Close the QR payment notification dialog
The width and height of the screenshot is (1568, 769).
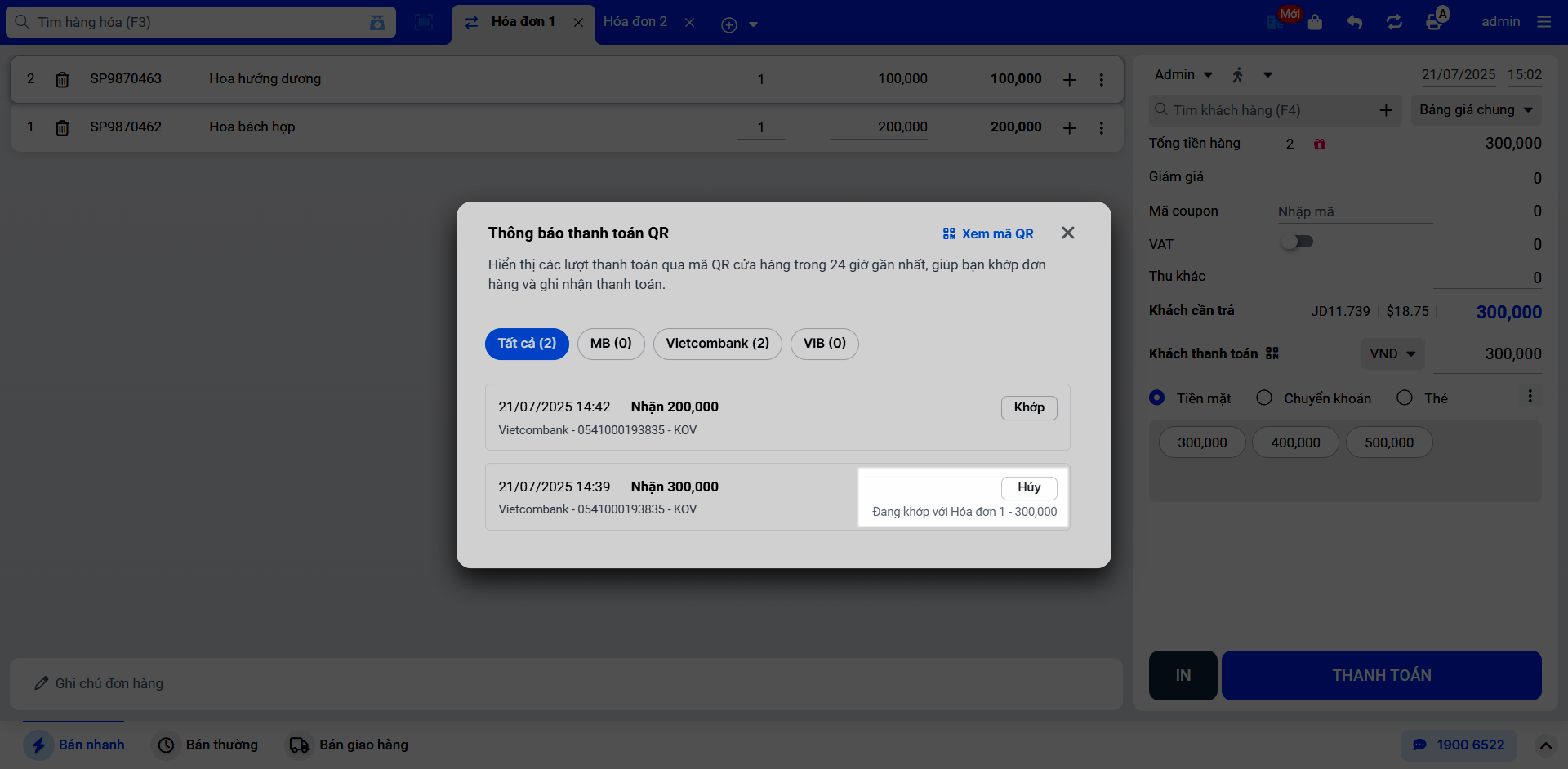tap(1067, 233)
